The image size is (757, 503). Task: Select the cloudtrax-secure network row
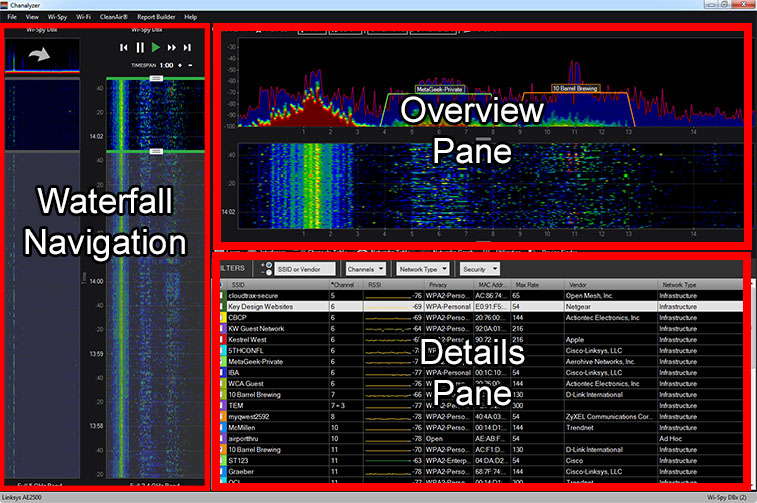[482, 295]
